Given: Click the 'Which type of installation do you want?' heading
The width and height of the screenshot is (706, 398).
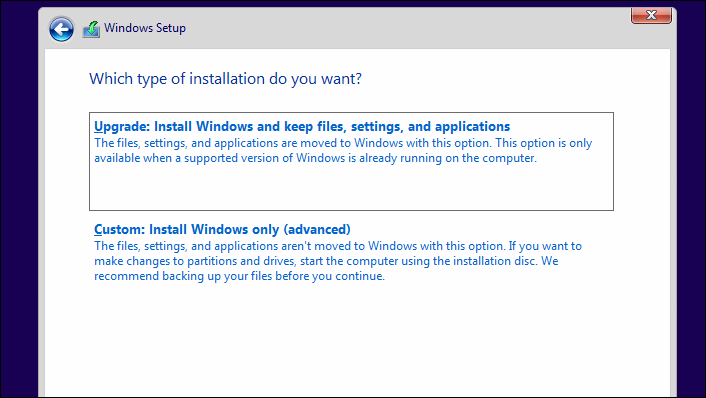Looking at the screenshot, I should coord(225,79).
